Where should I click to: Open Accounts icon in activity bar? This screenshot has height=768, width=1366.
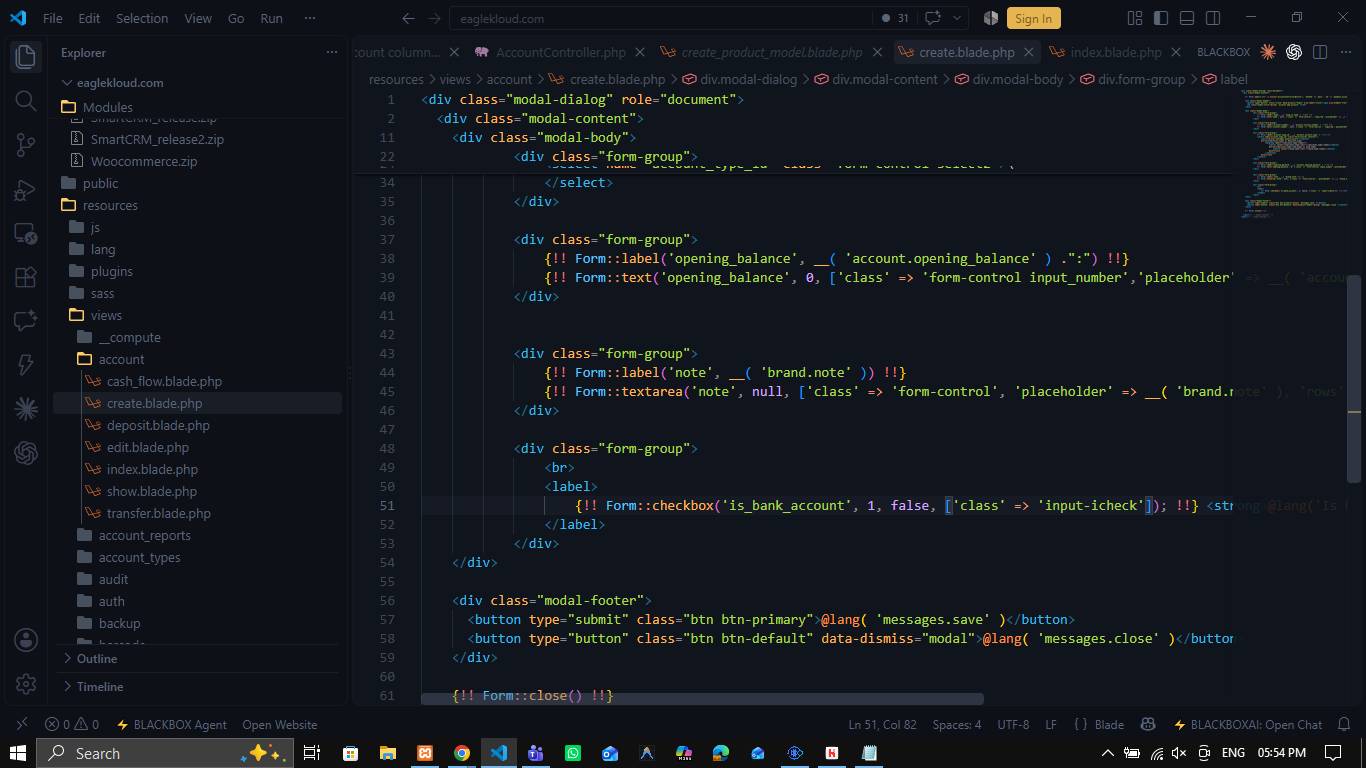pyautogui.click(x=26, y=640)
